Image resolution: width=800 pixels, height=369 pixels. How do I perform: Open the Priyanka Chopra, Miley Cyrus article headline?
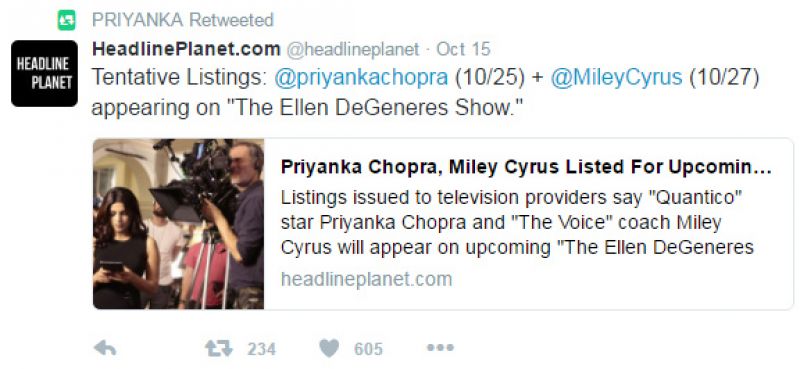coord(526,167)
